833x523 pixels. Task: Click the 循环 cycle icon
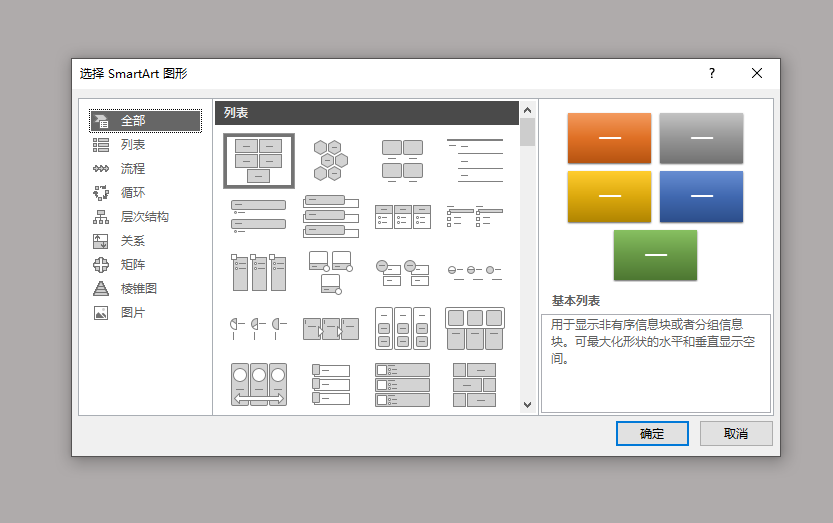[x=101, y=193]
